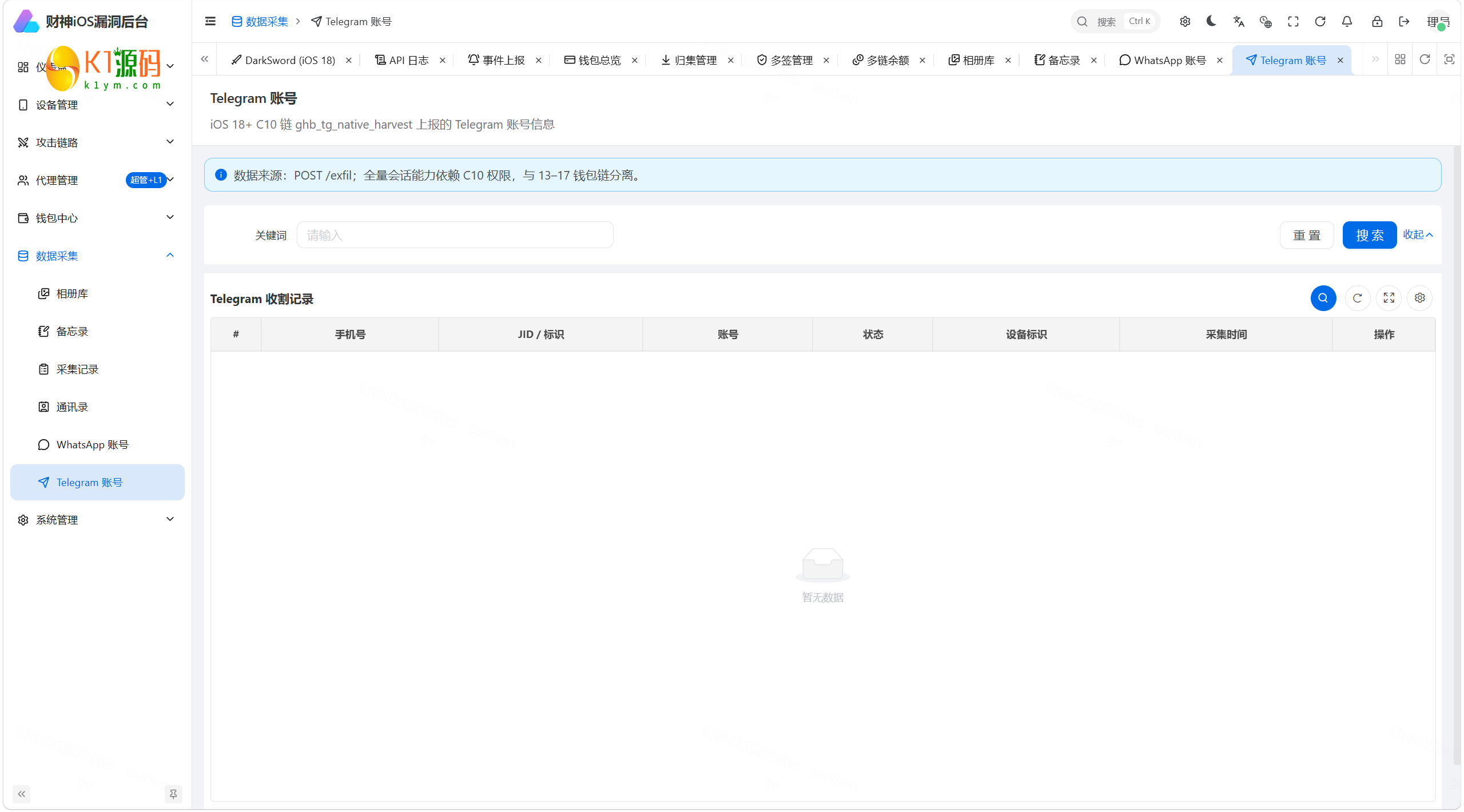Switch to the API 日志 tab

click(x=401, y=60)
